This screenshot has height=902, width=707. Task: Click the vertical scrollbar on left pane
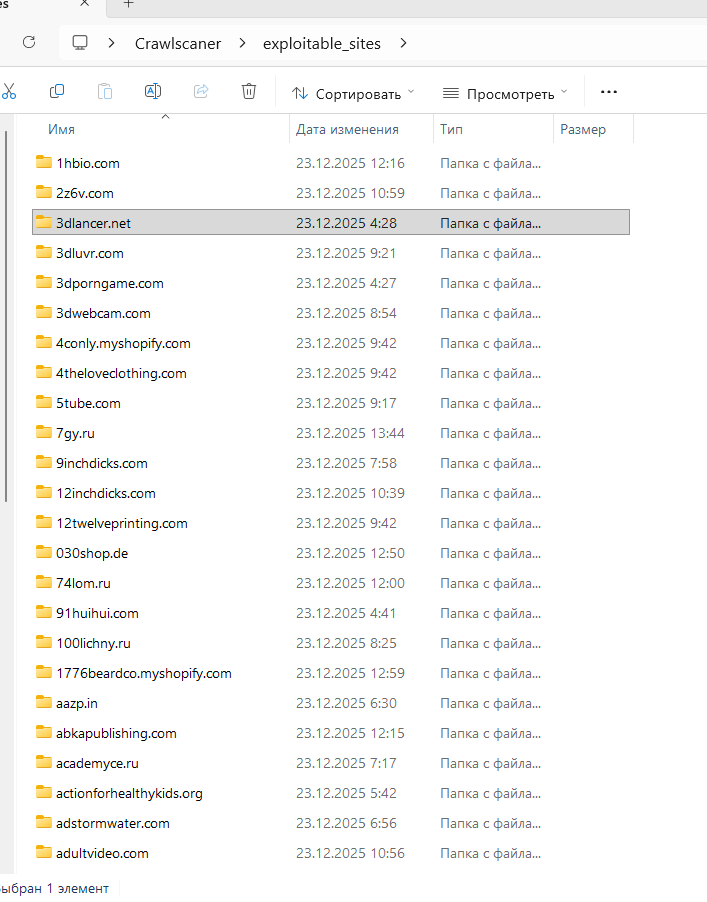[6, 316]
